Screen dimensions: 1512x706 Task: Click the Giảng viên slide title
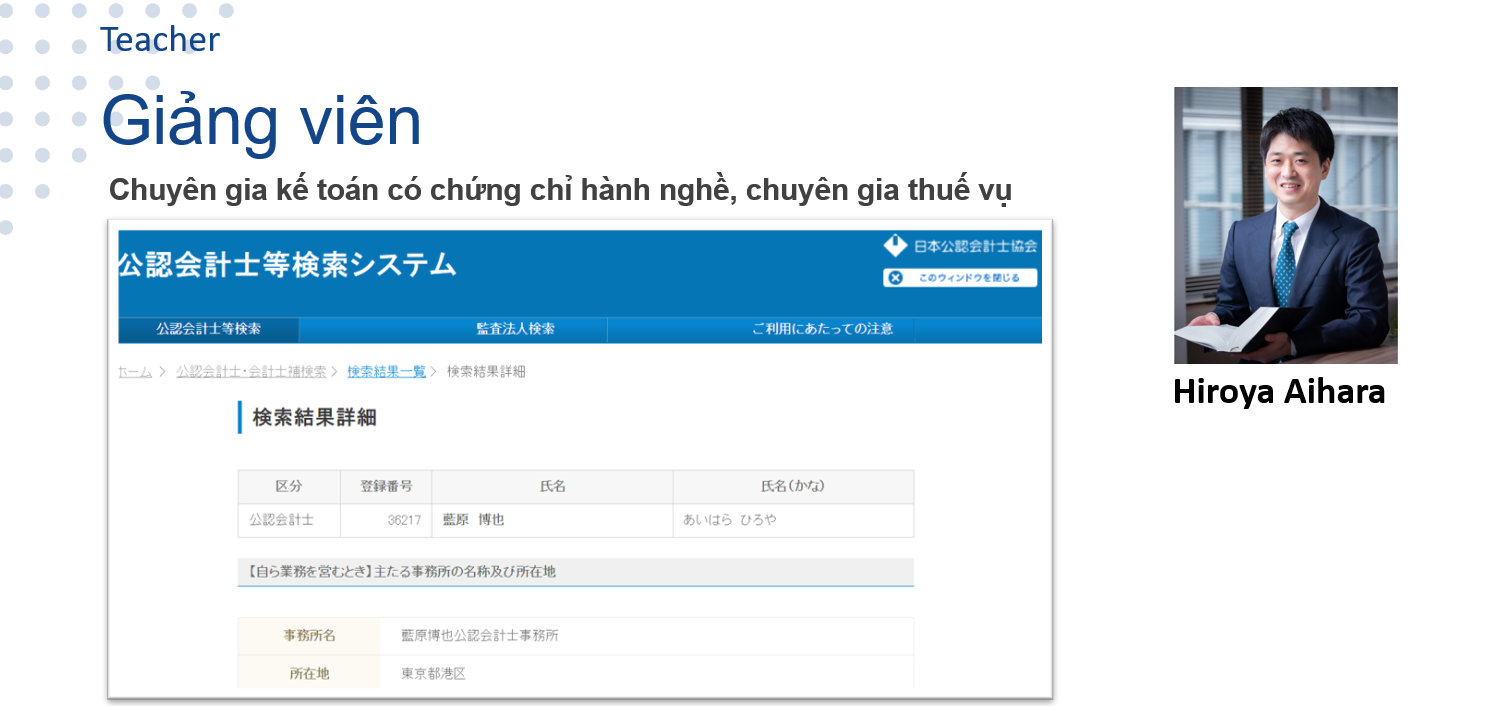(x=261, y=122)
